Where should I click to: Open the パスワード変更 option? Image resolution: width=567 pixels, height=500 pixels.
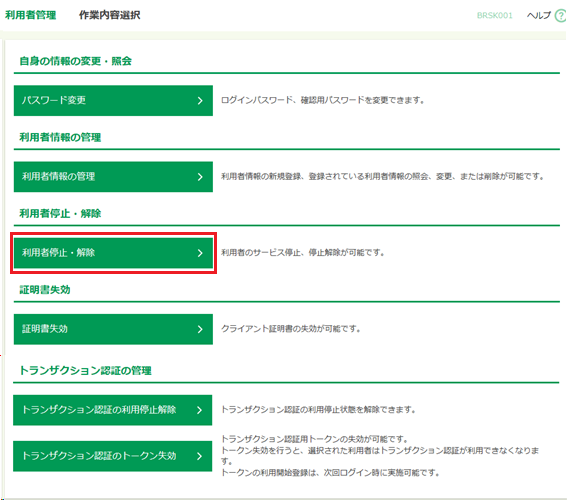(113, 101)
